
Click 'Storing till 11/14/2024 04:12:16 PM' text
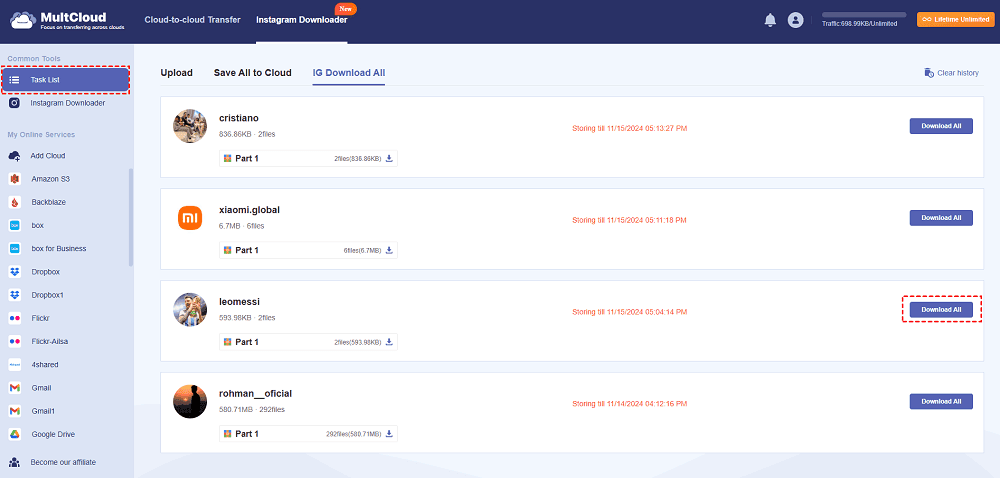[629, 404]
